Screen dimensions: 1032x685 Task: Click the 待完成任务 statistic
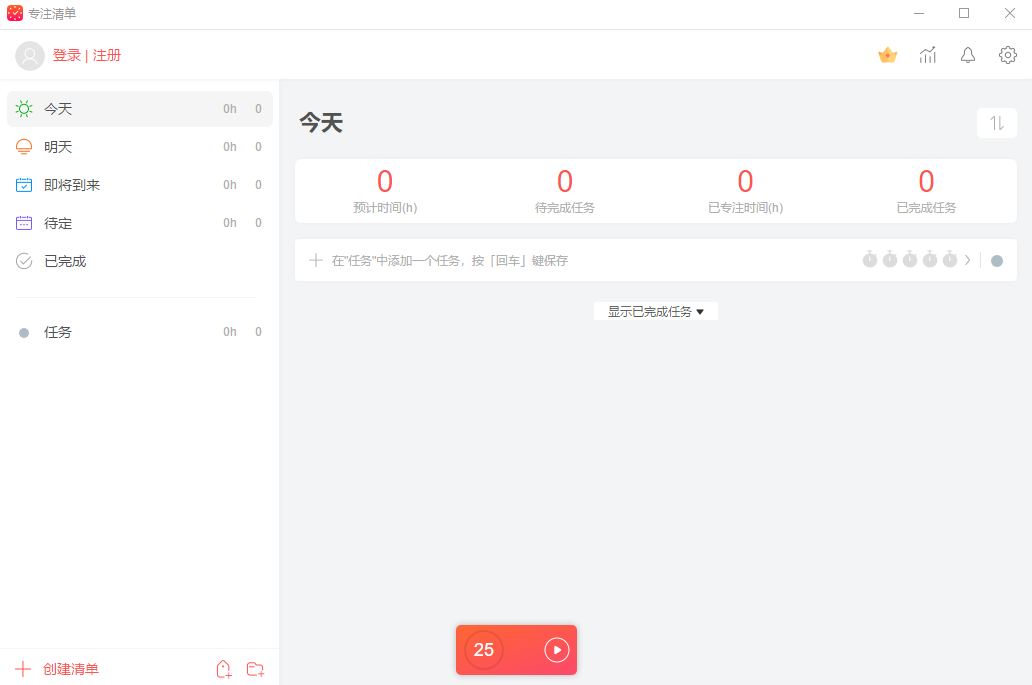pos(565,191)
